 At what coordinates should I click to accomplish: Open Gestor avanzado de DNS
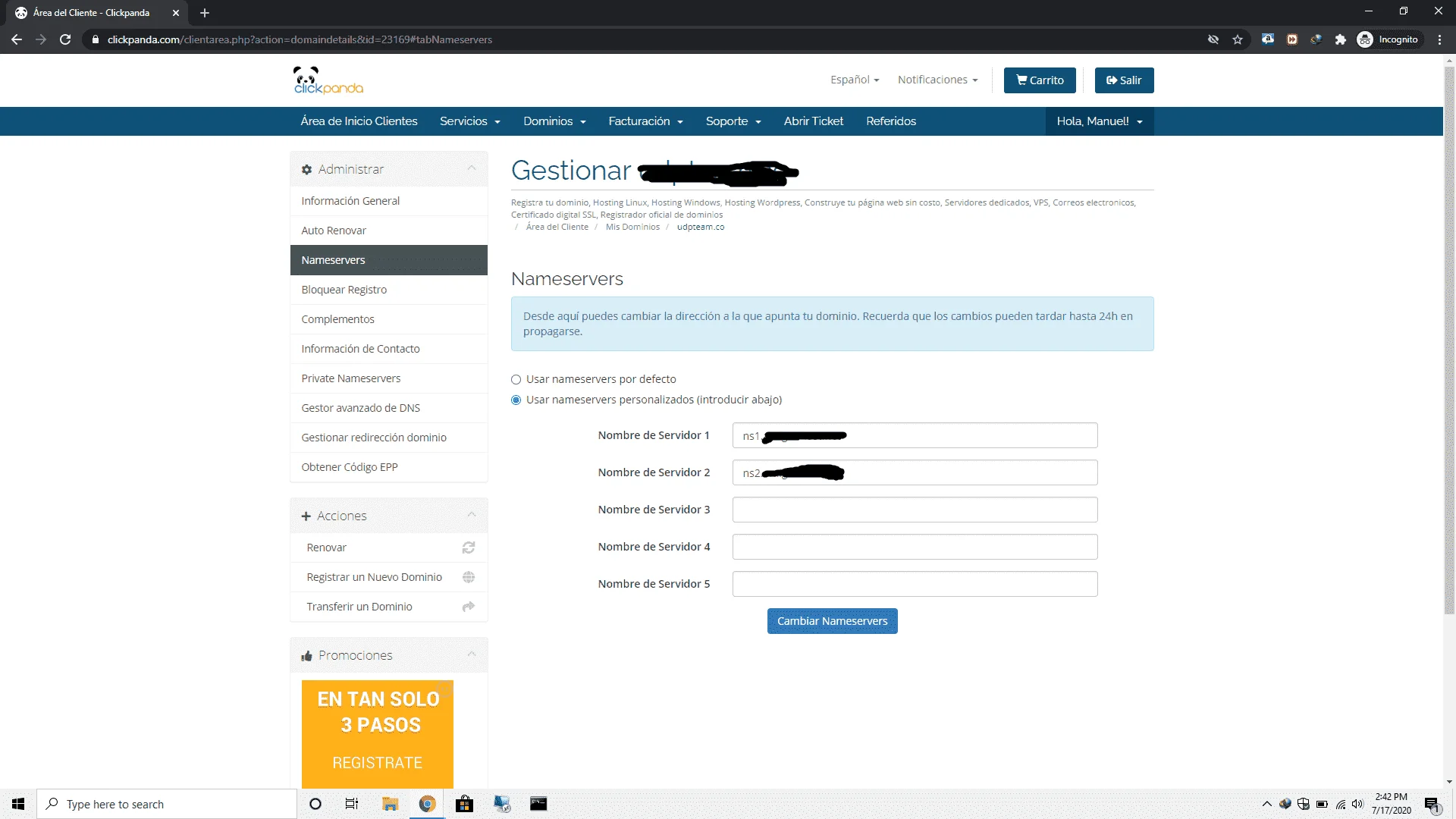pyautogui.click(x=389, y=408)
